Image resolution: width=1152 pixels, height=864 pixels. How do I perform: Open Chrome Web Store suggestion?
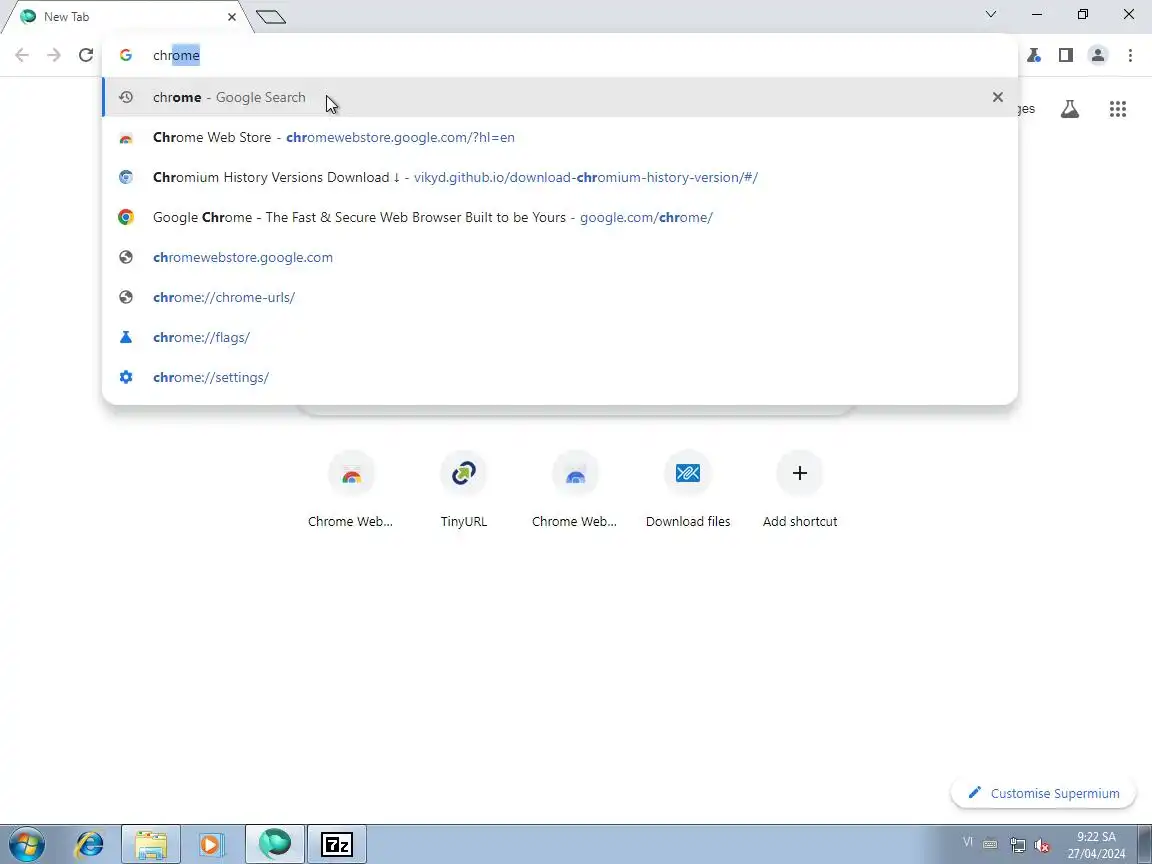click(560, 137)
